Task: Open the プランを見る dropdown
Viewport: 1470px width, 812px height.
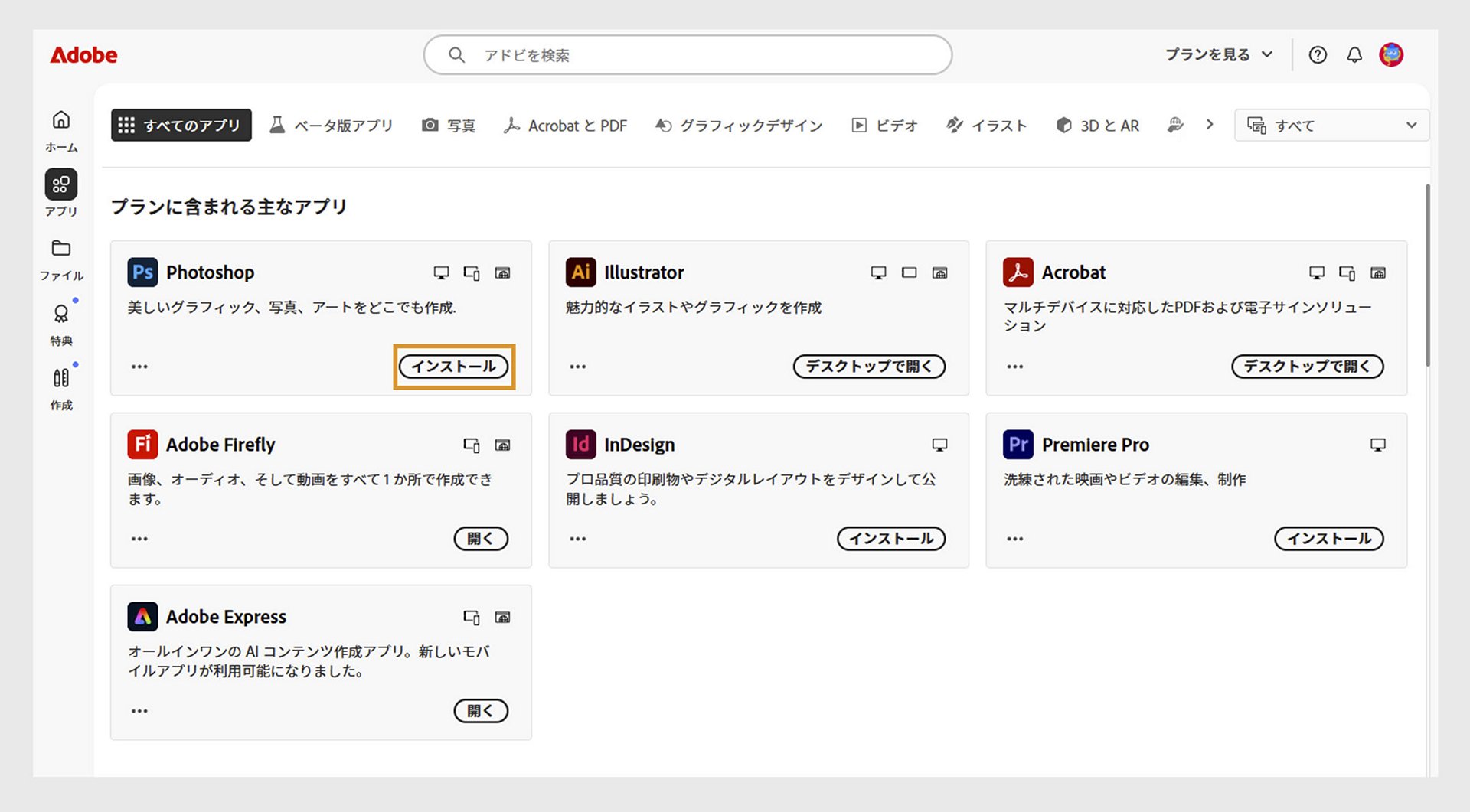Action: pyautogui.click(x=1217, y=54)
